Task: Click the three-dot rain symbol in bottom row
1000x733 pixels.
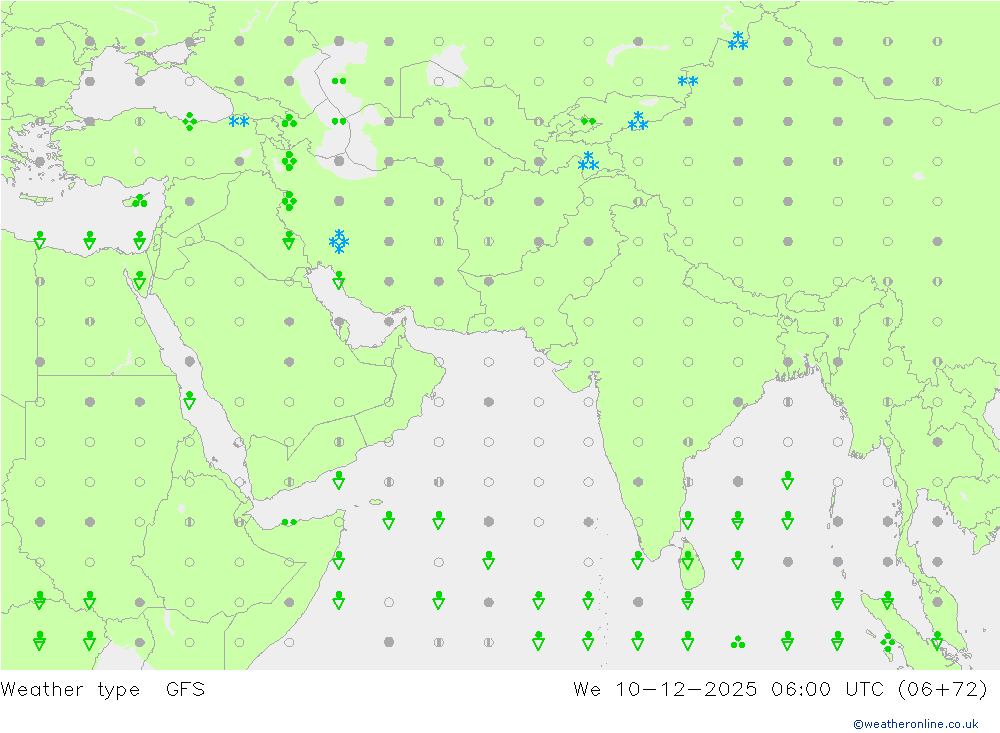Action: click(738, 642)
